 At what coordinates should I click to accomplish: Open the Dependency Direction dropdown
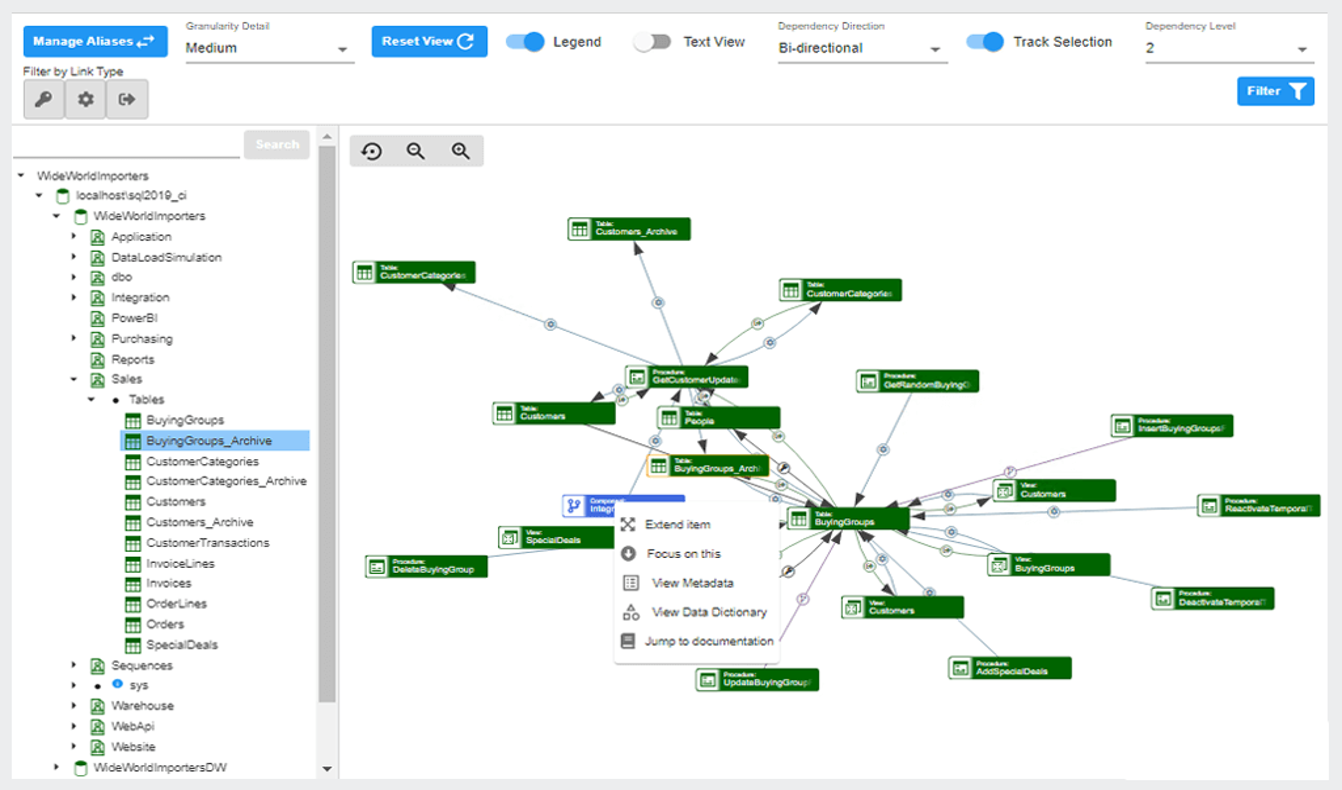pos(861,48)
